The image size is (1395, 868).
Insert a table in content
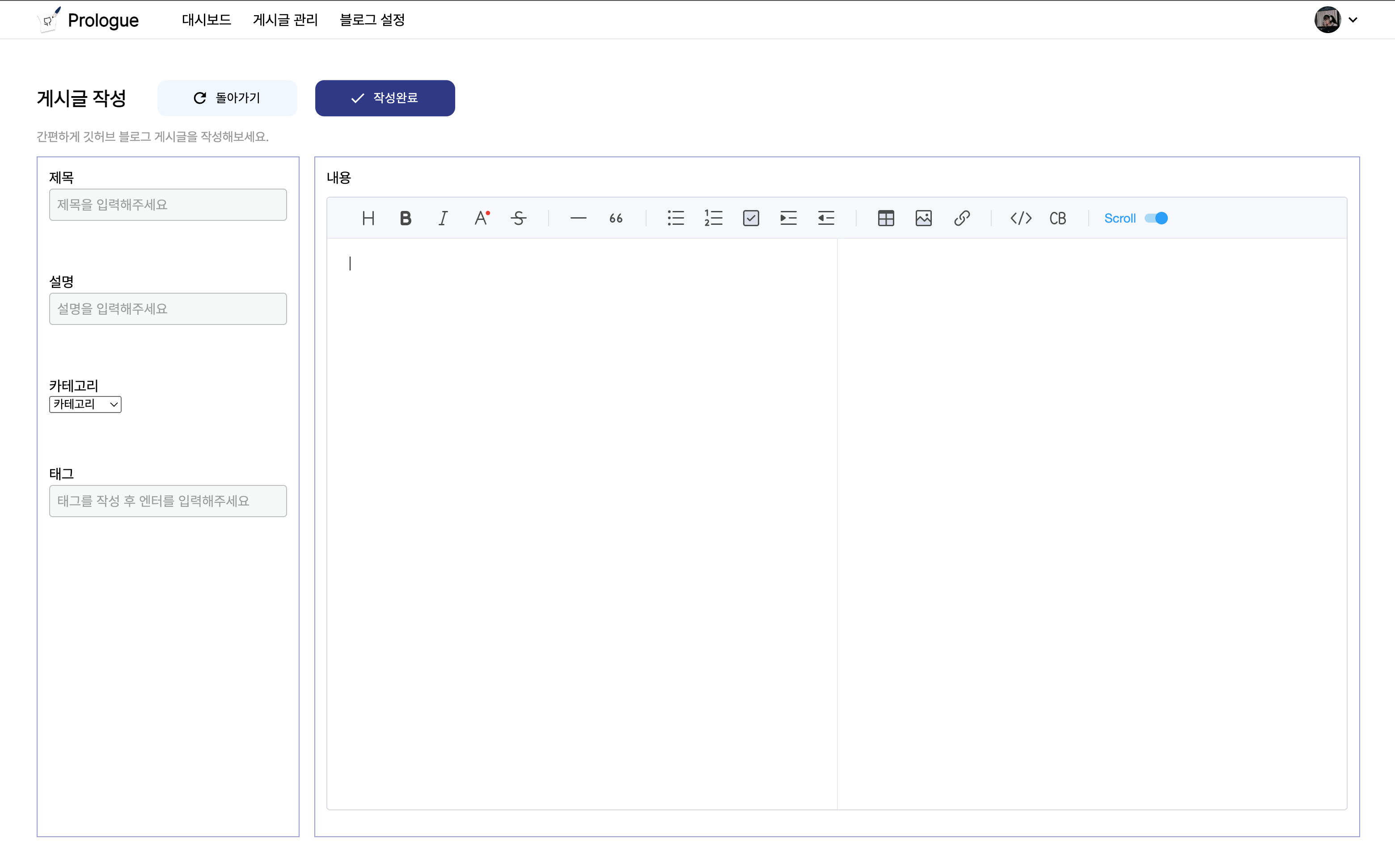(x=886, y=218)
